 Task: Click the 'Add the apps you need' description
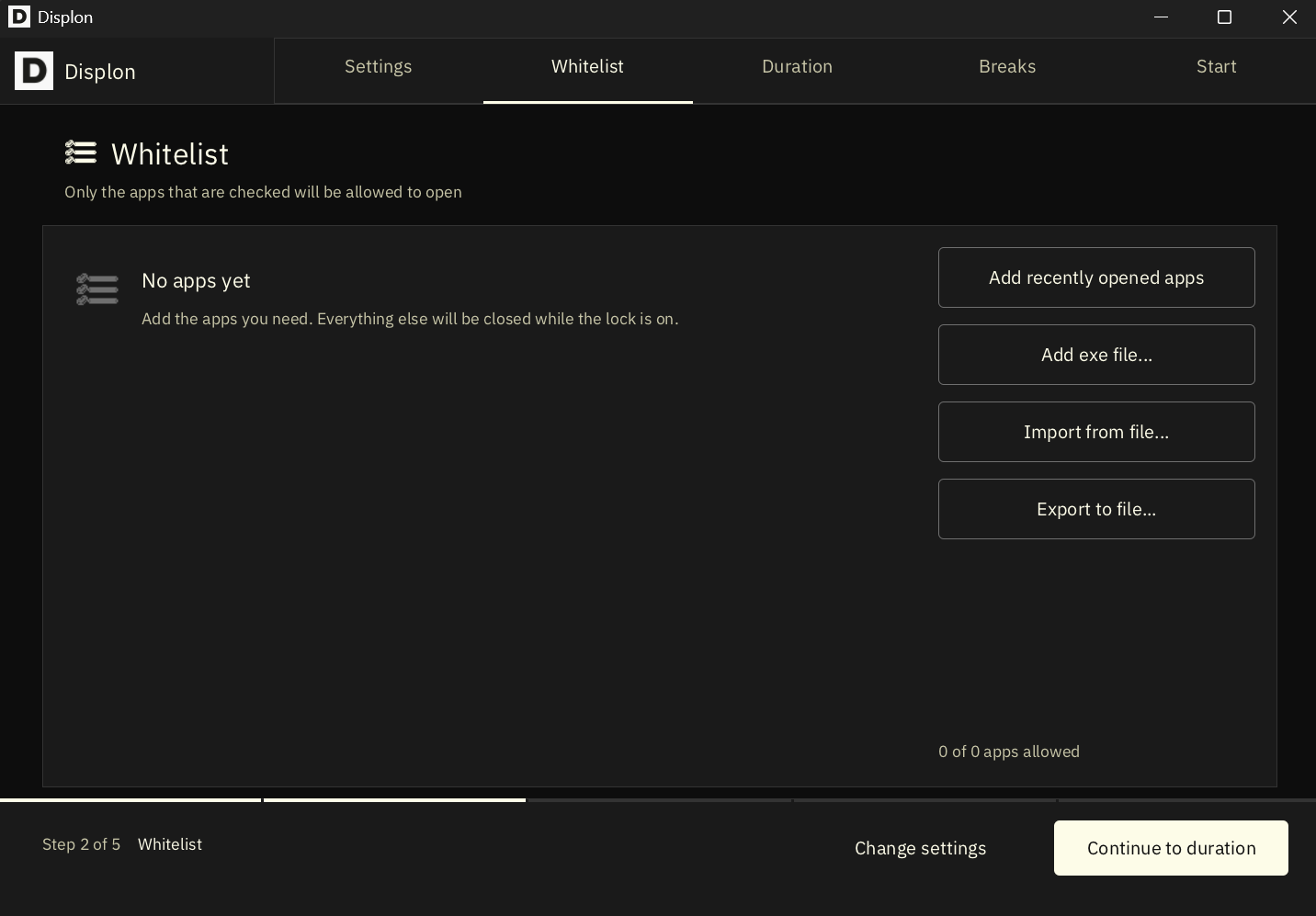pos(410,319)
